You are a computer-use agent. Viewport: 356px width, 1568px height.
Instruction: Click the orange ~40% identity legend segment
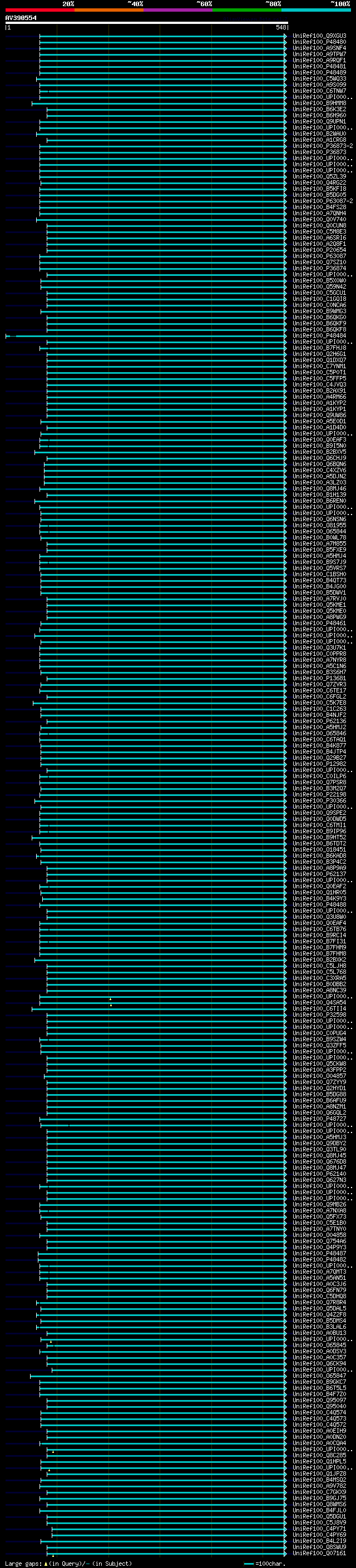click(109, 10)
